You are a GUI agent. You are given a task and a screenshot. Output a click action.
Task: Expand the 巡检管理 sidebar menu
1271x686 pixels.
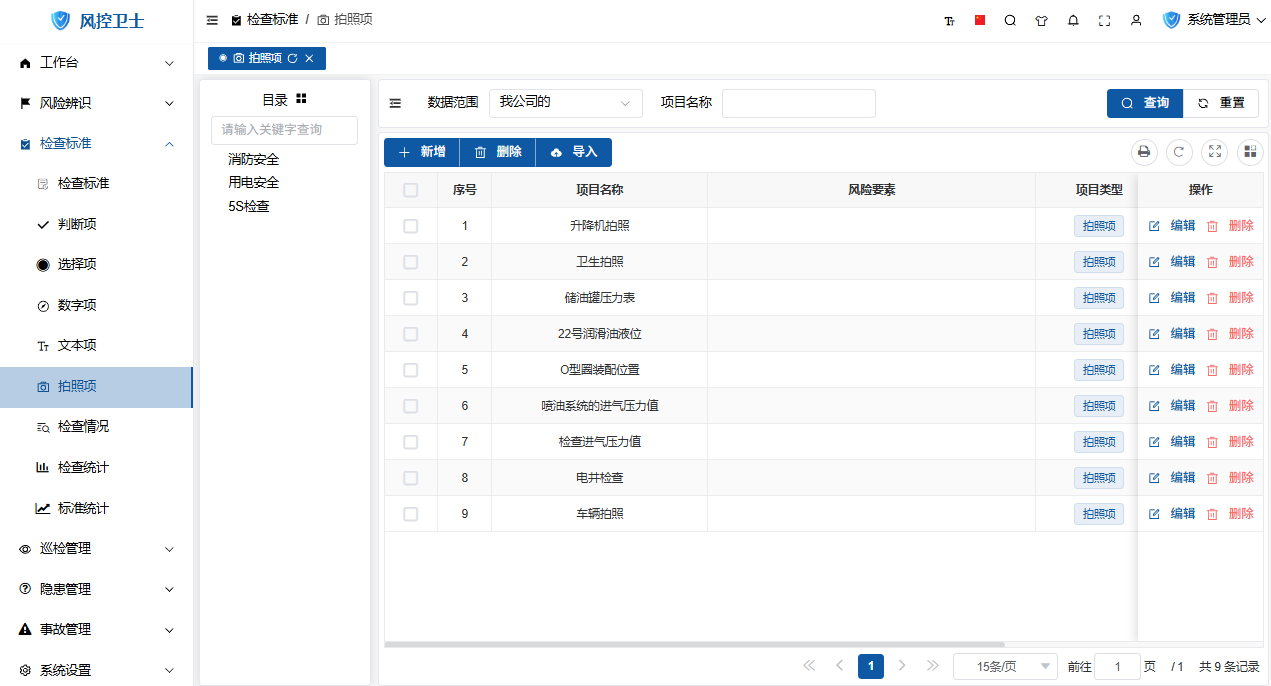pyautogui.click(x=96, y=549)
